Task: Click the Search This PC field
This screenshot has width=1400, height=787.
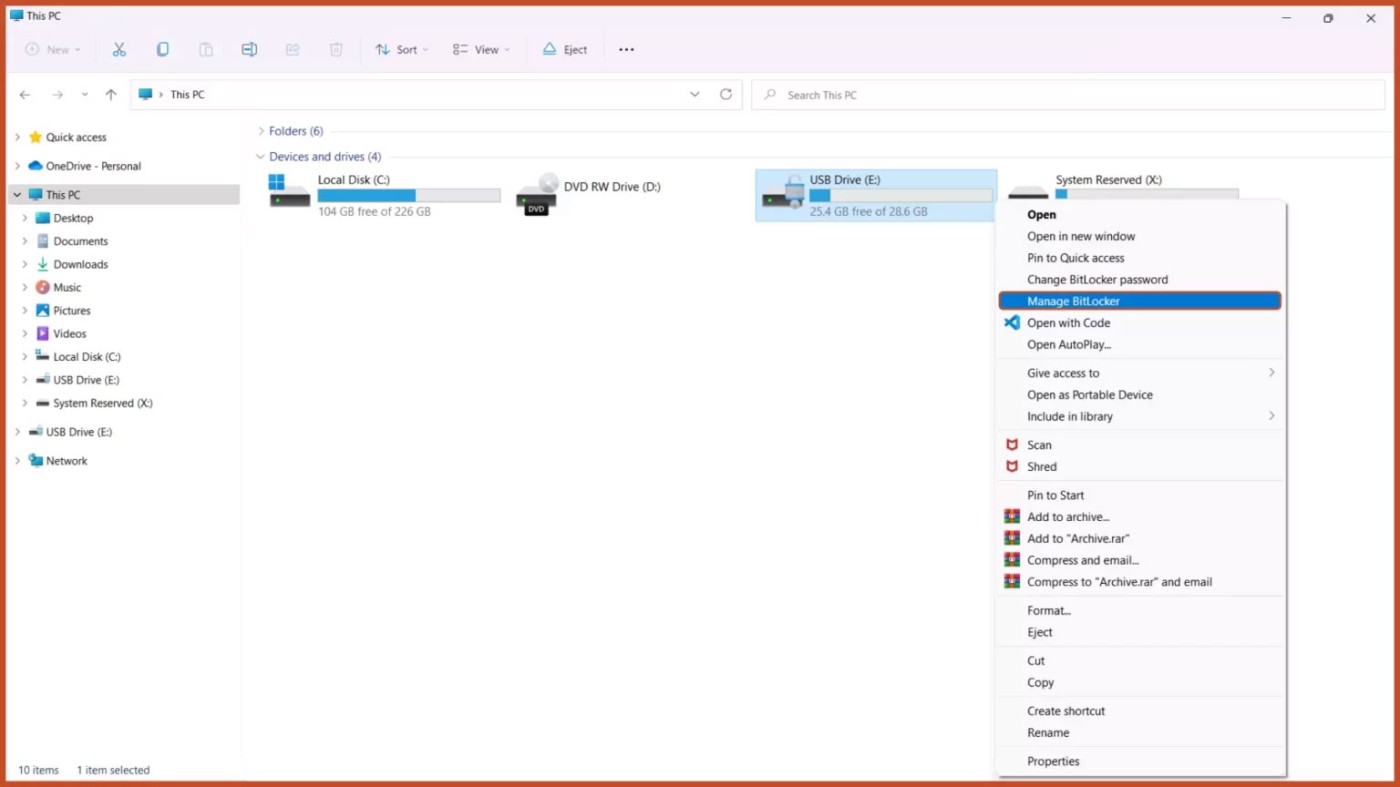Action: [x=1068, y=95]
